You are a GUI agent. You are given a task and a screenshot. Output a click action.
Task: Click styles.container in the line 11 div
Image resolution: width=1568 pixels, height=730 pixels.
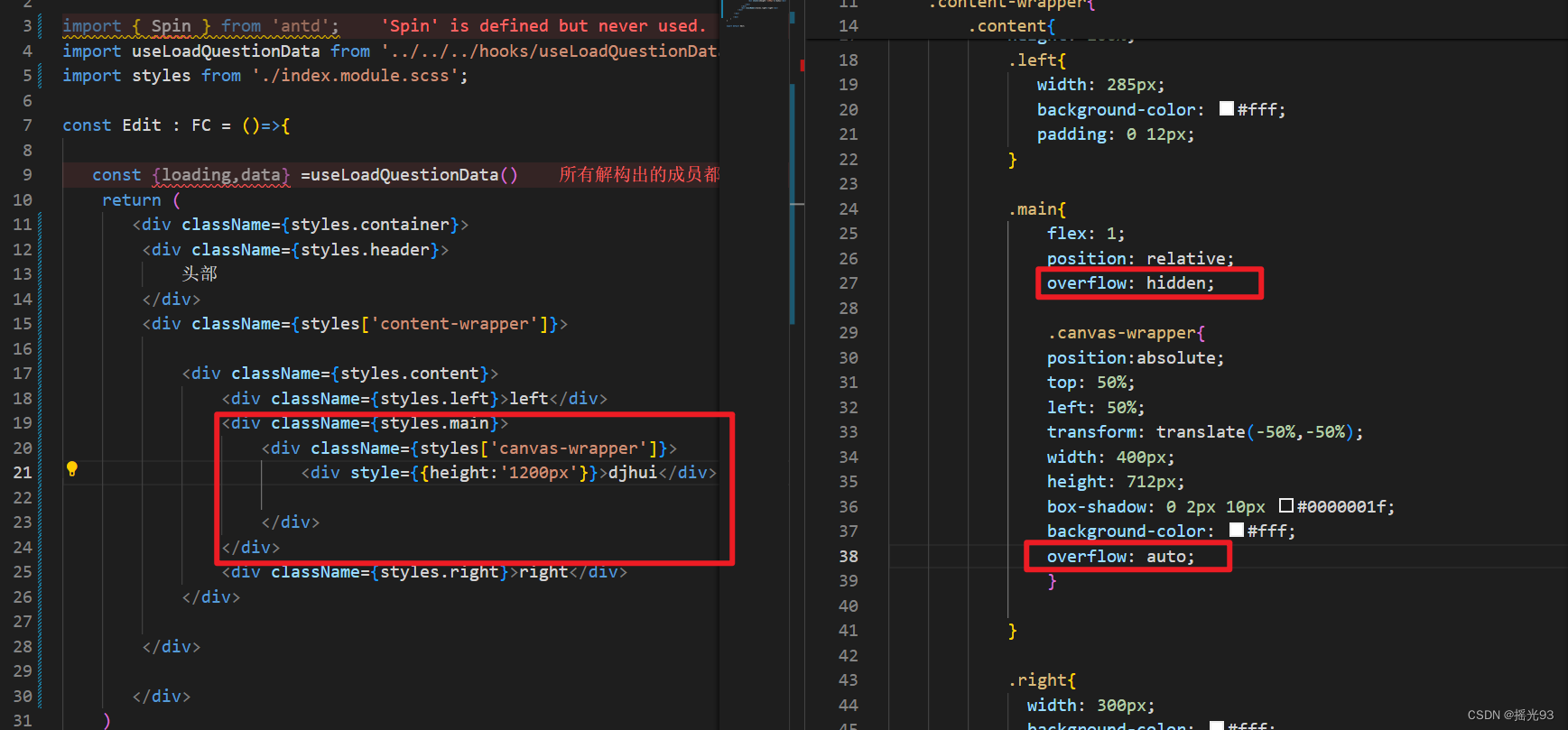(370, 225)
